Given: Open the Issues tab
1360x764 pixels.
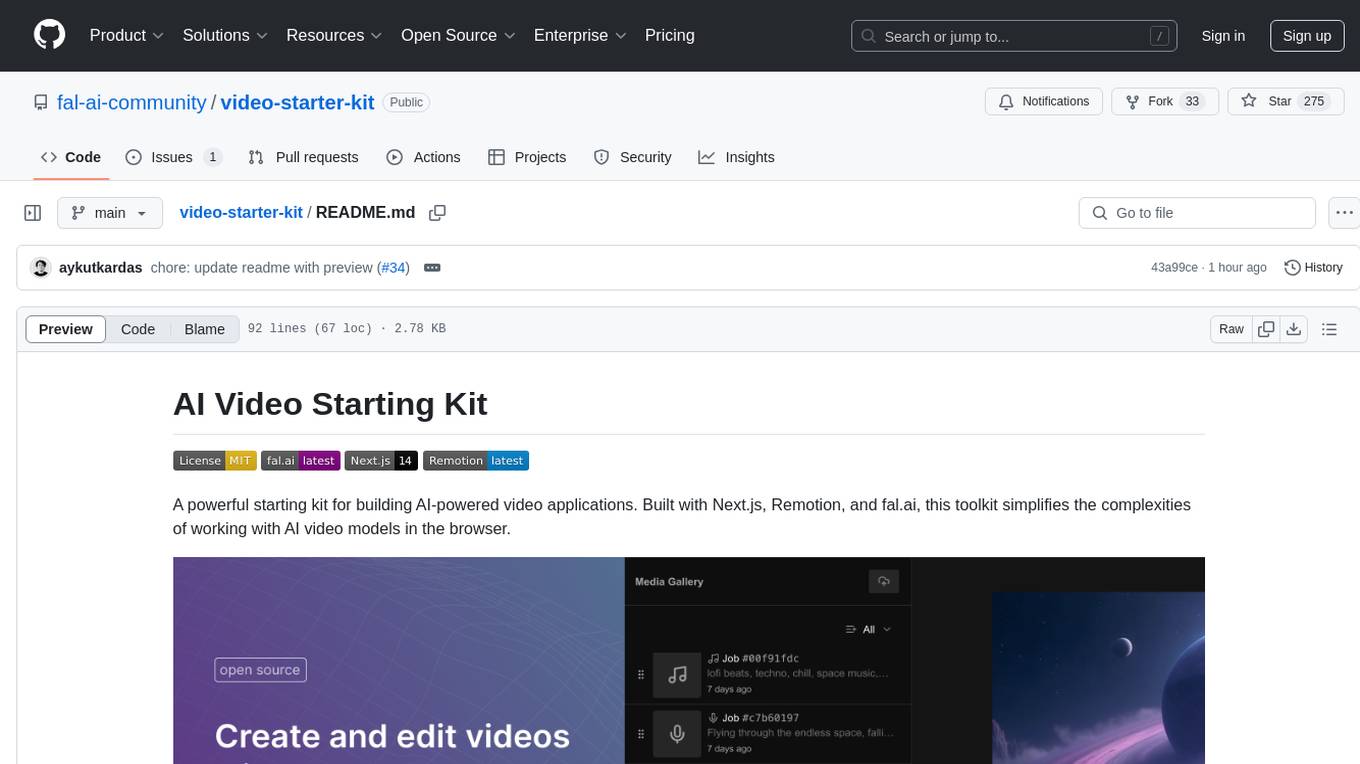Looking at the screenshot, I should click(x=172, y=157).
